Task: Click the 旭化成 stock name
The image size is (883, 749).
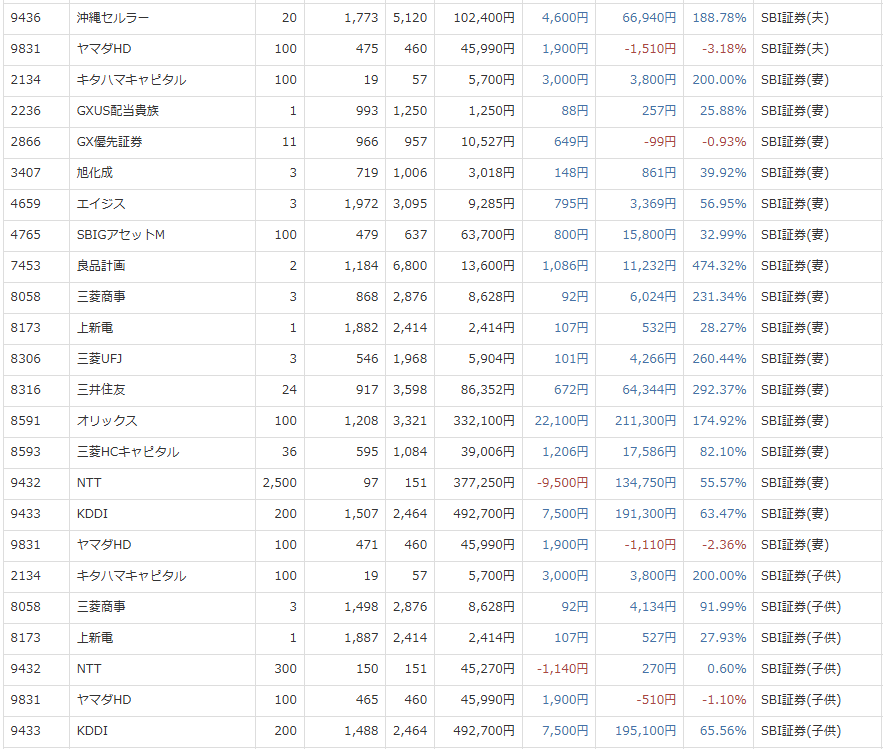Action: [95, 173]
